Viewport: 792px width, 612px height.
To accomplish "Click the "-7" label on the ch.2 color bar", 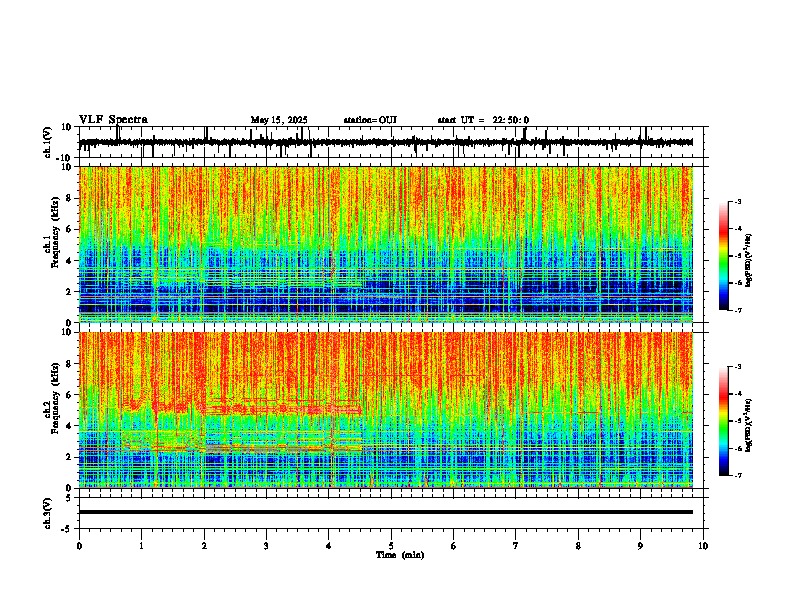I will 737,475.
